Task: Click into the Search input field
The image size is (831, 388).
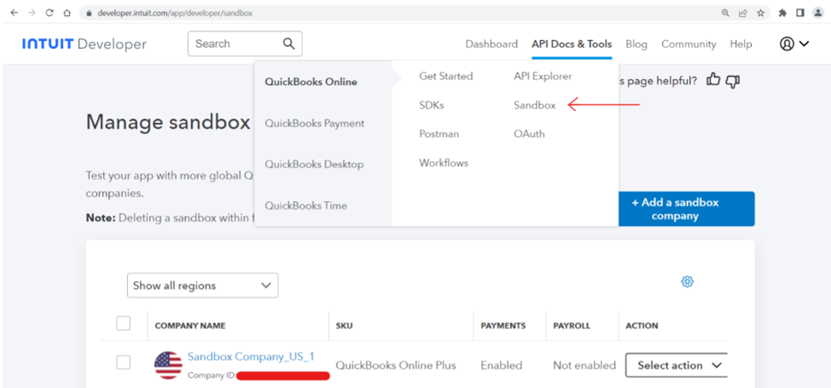Action: click(236, 43)
